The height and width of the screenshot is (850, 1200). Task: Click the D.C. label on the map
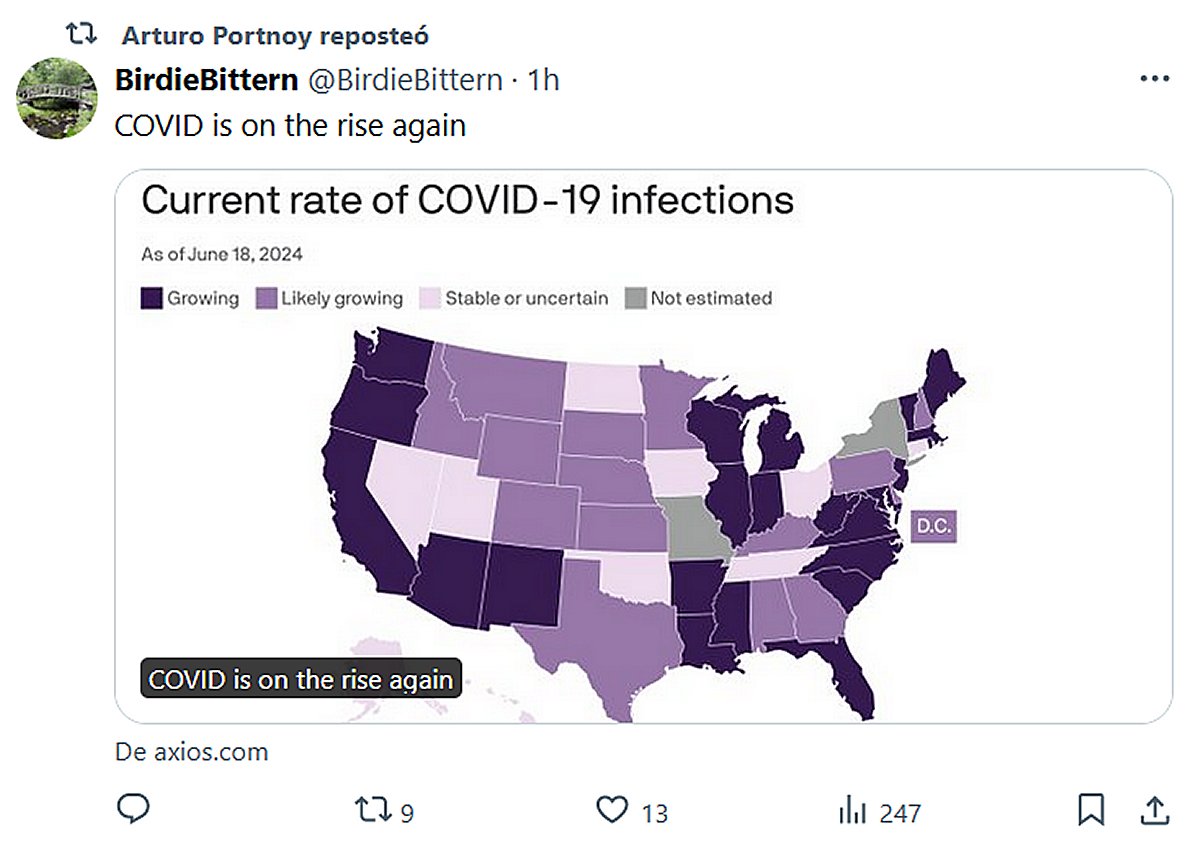click(x=933, y=525)
